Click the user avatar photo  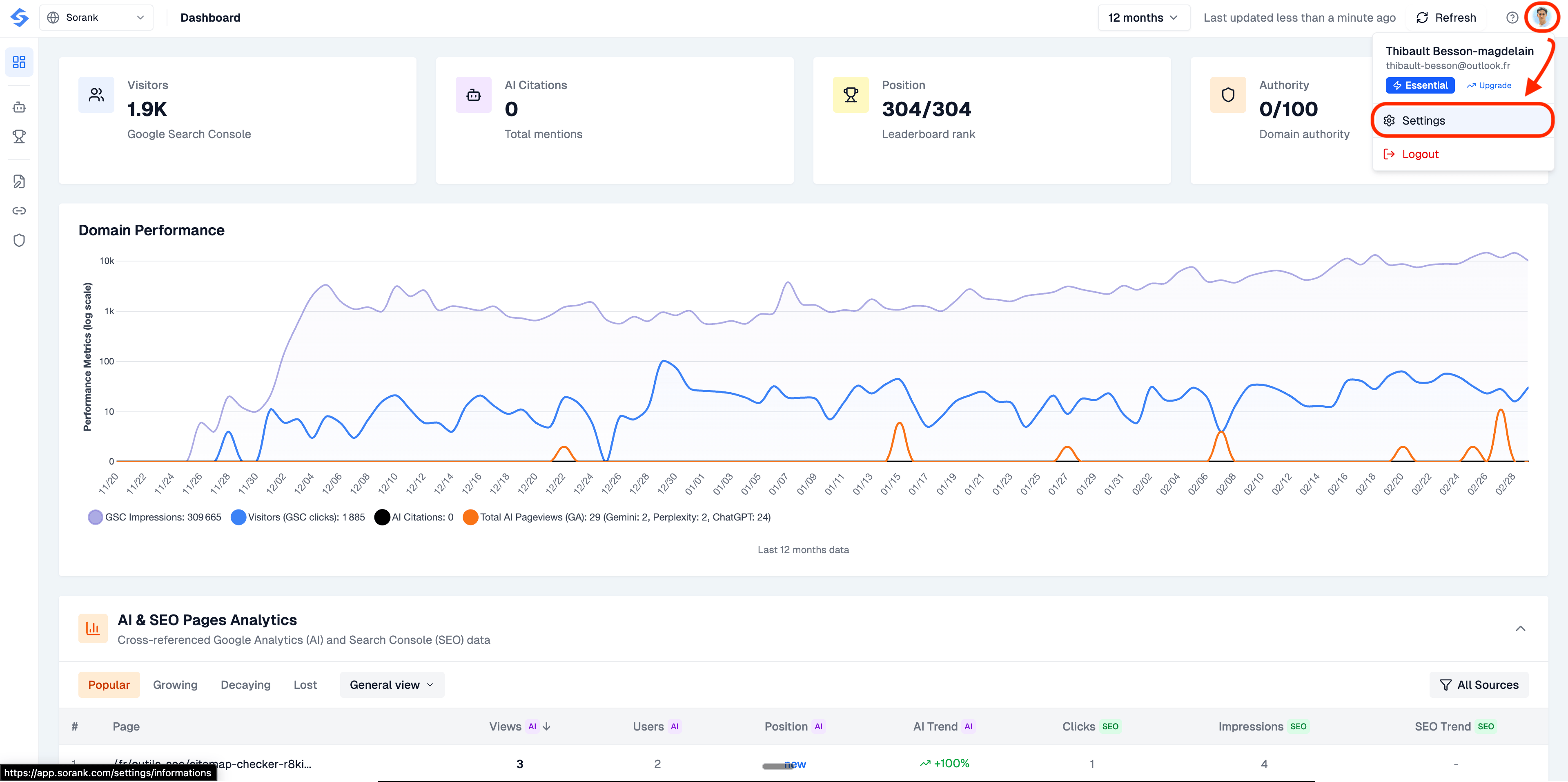[1541, 17]
